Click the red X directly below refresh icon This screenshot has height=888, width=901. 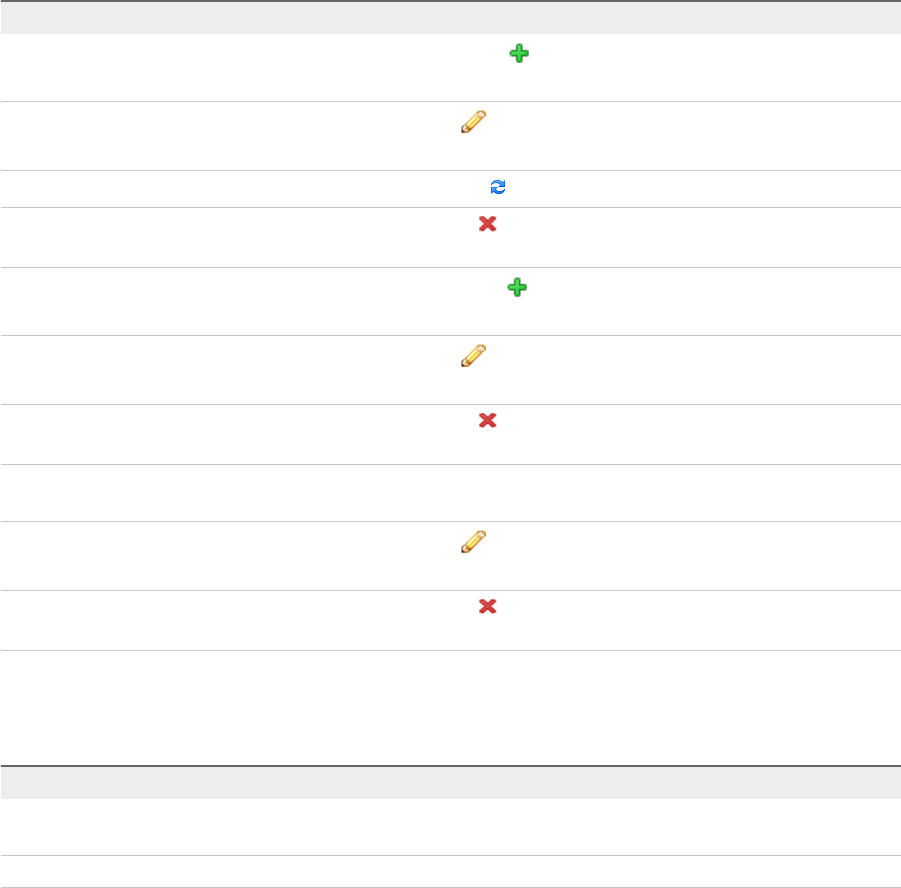click(487, 224)
